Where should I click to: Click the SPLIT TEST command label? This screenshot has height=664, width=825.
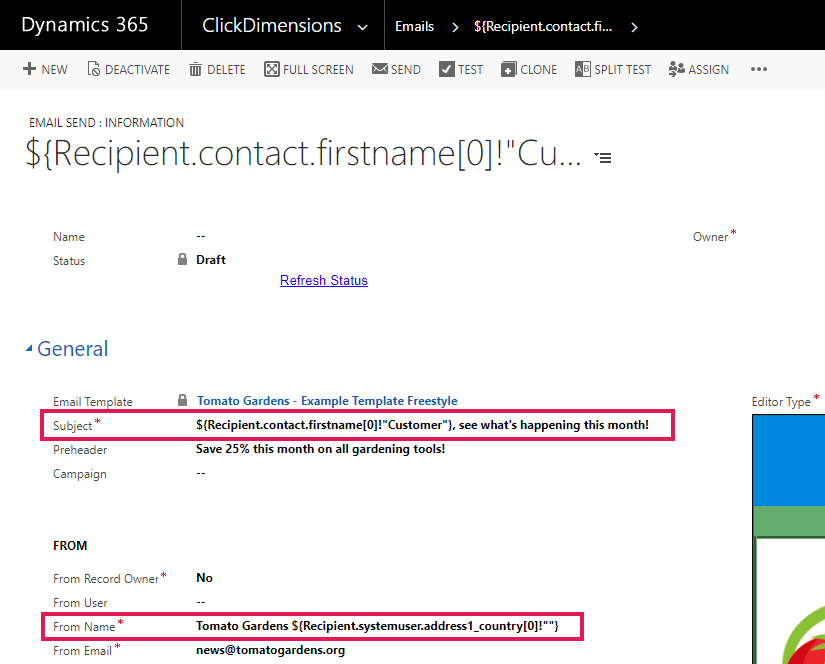[x=622, y=69]
